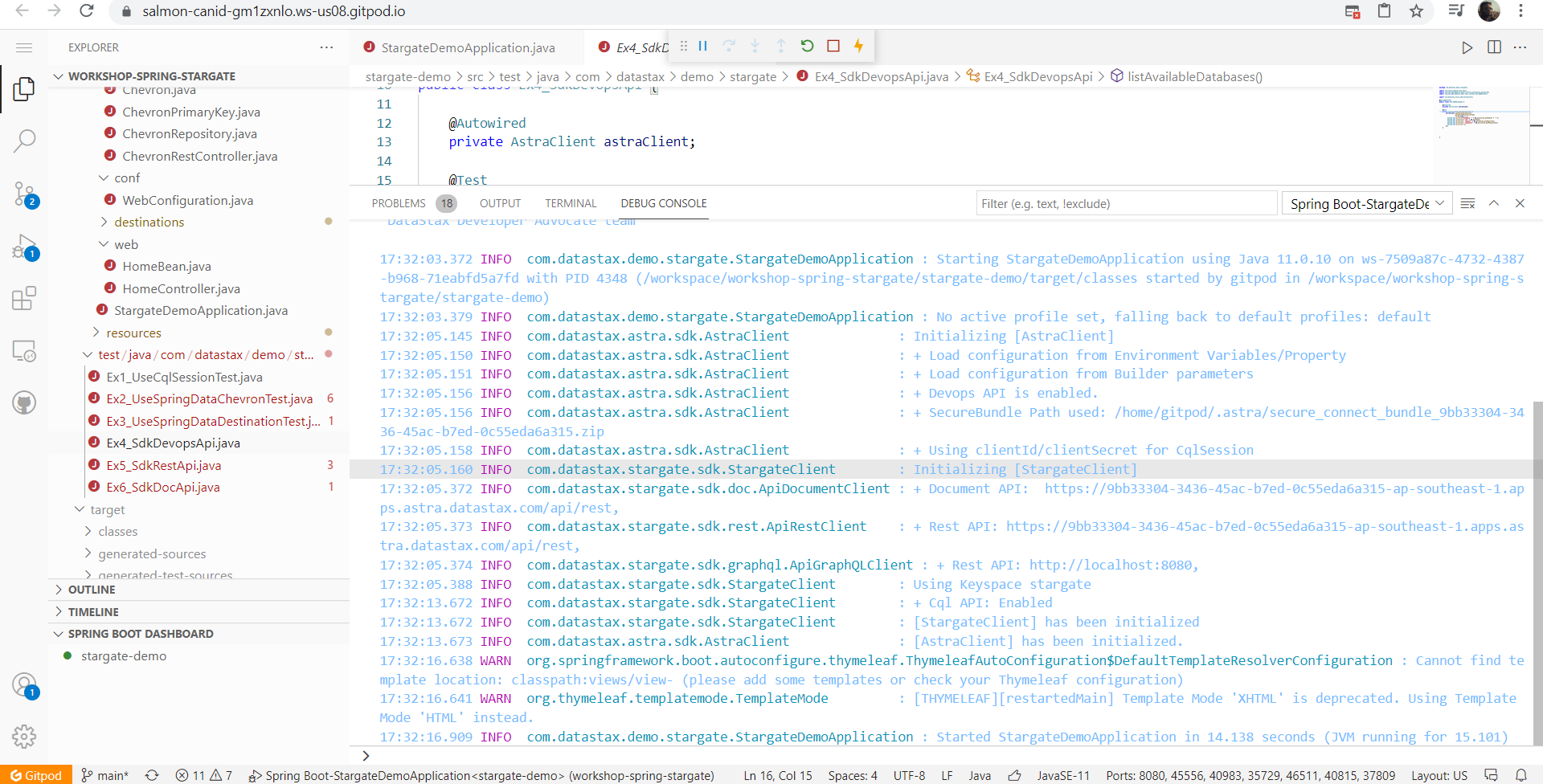Open Source Control view showing 2 pending changes

(x=24, y=193)
